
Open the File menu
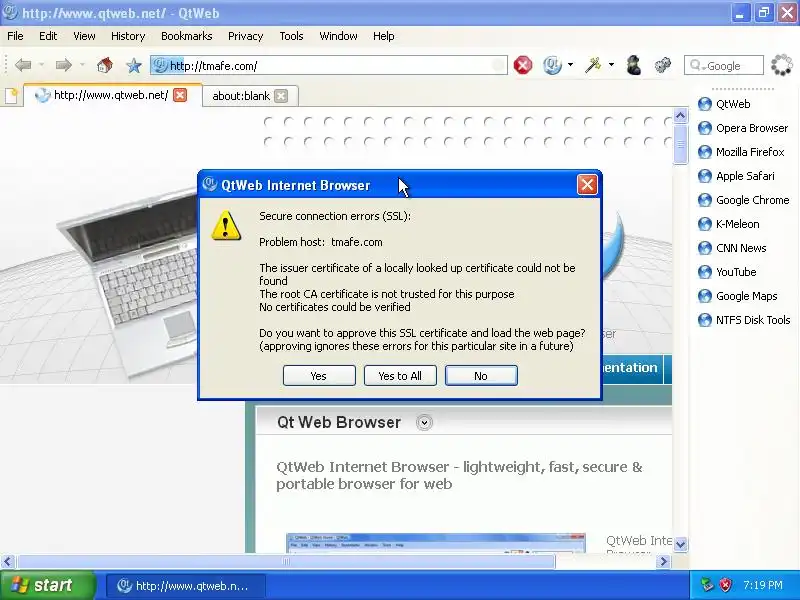pyautogui.click(x=15, y=36)
